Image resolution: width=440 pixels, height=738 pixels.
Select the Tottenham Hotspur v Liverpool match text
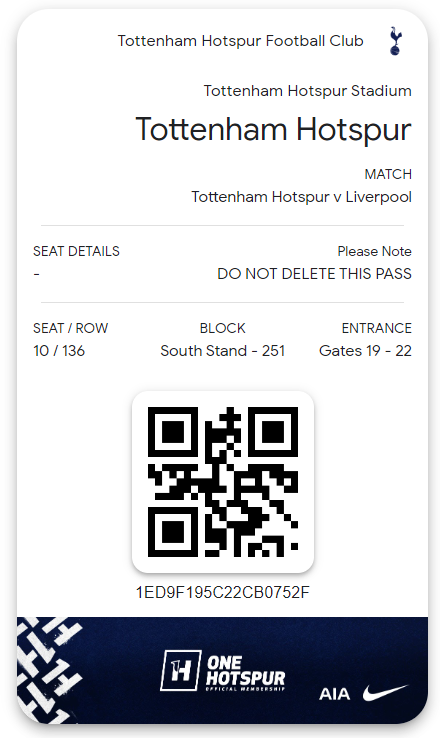[302, 197]
